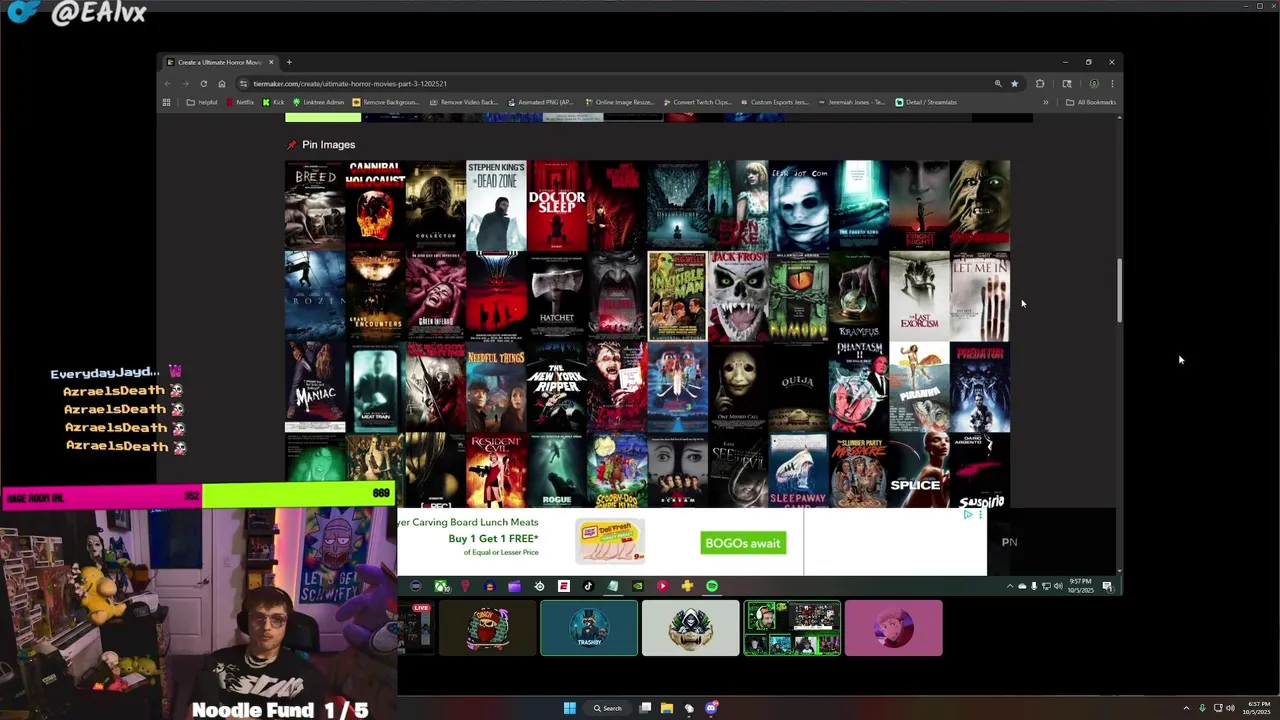Select the Hatchet poster

click(x=557, y=296)
